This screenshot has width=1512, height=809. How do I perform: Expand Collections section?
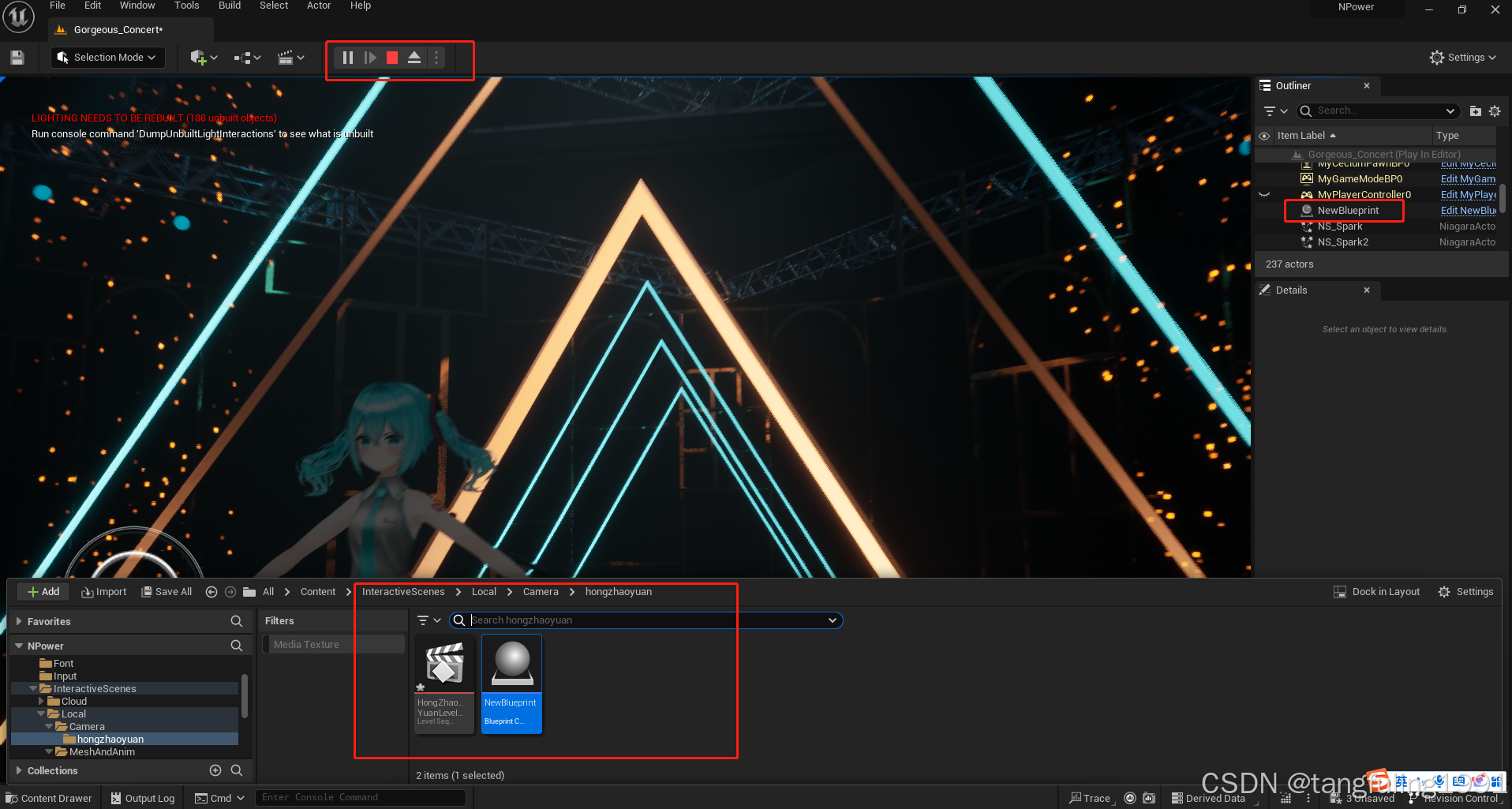click(x=19, y=771)
